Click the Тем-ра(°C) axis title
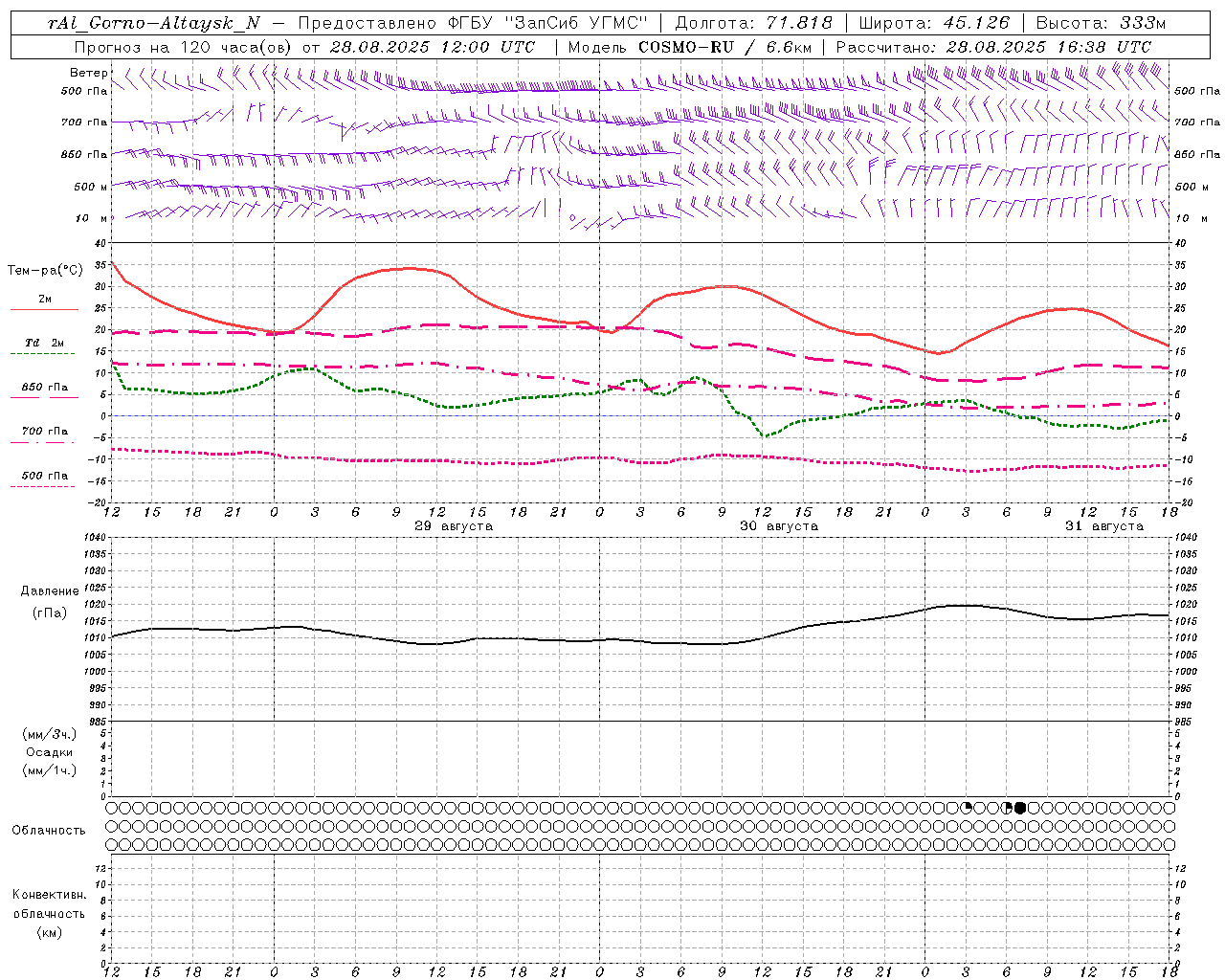 click(x=44, y=271)
